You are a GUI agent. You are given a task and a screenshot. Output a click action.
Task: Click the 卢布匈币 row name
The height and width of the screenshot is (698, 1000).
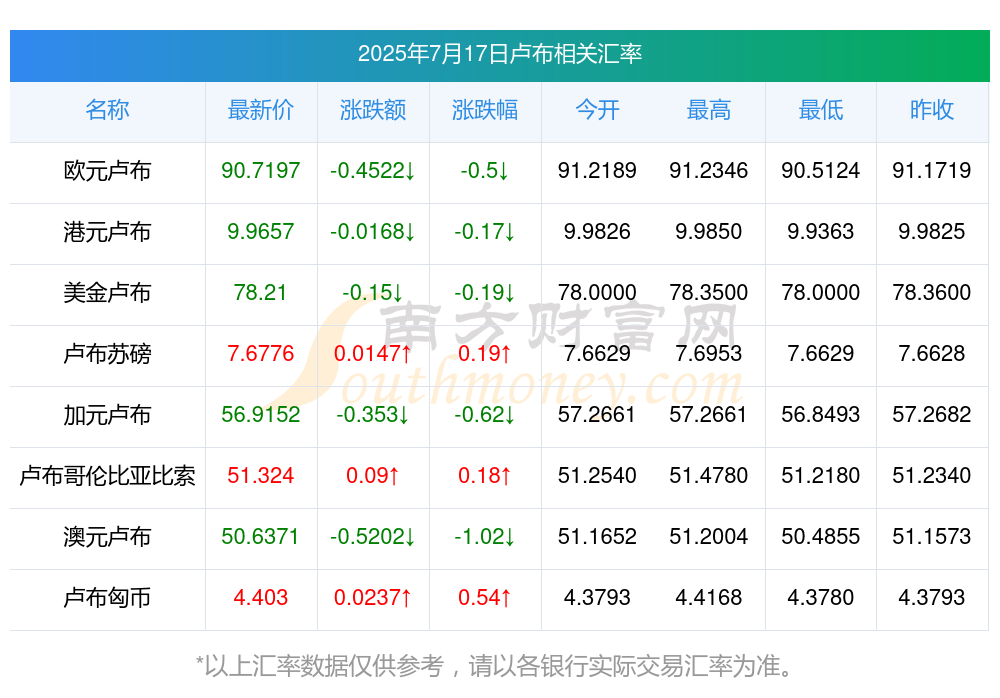click(x=107, y=598)
